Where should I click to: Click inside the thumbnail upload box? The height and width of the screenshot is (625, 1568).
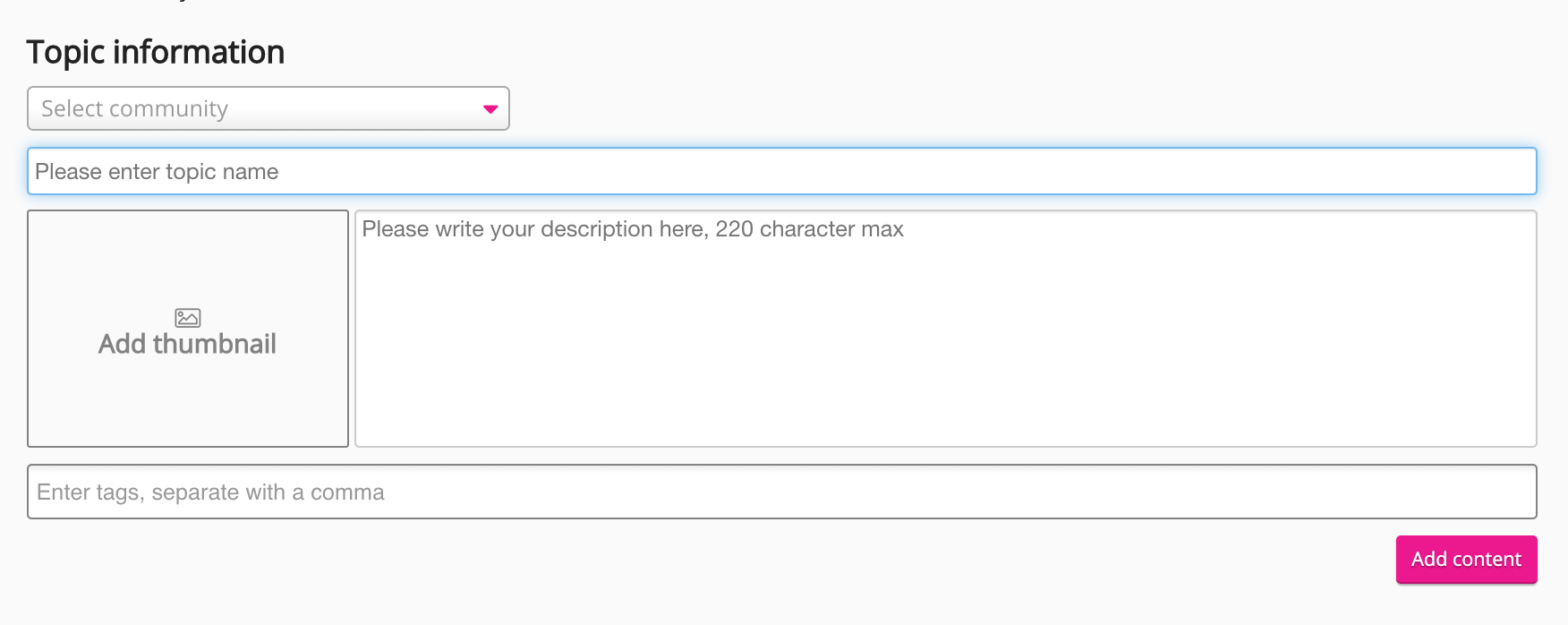(188, 394)
